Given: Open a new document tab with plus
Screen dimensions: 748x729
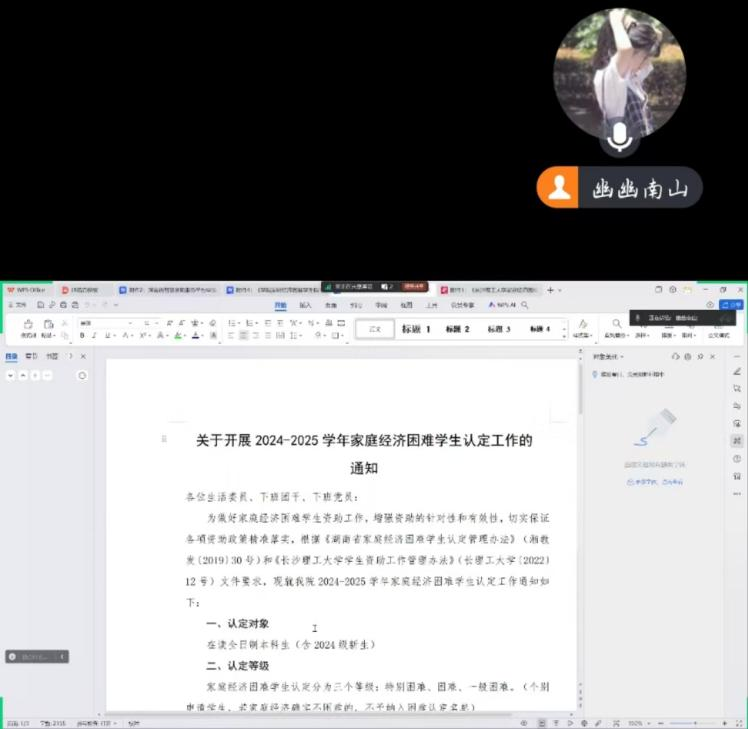Looking at the screenshot, I should [x=549, y=289].
